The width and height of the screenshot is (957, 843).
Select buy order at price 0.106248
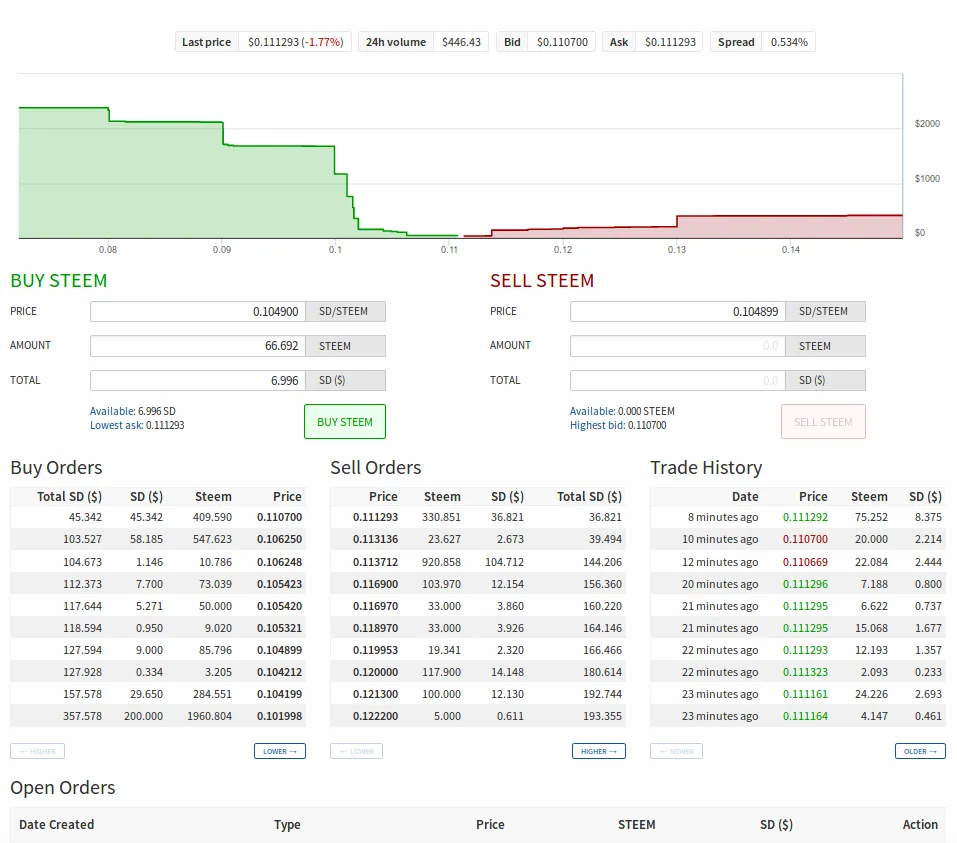pos(158,562)
